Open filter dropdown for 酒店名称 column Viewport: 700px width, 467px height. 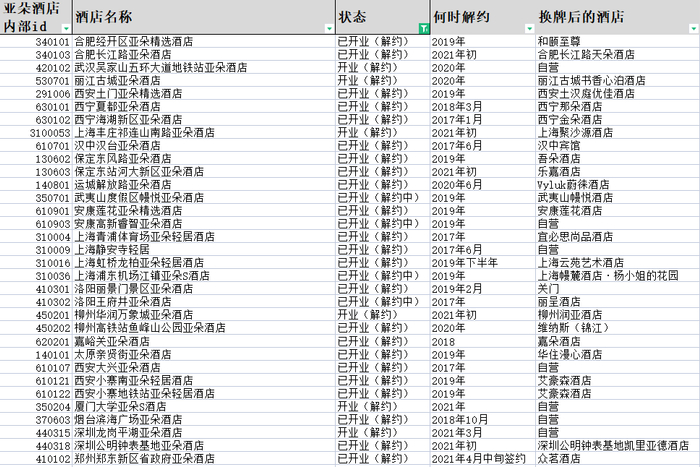pyautogui.click(x=329, y=29)
